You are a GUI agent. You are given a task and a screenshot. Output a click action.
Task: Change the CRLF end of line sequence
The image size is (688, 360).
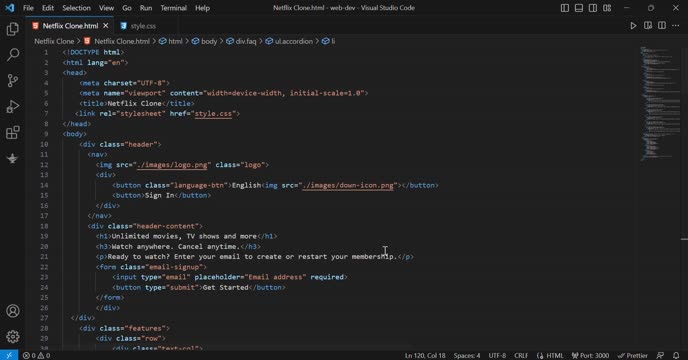521,355
